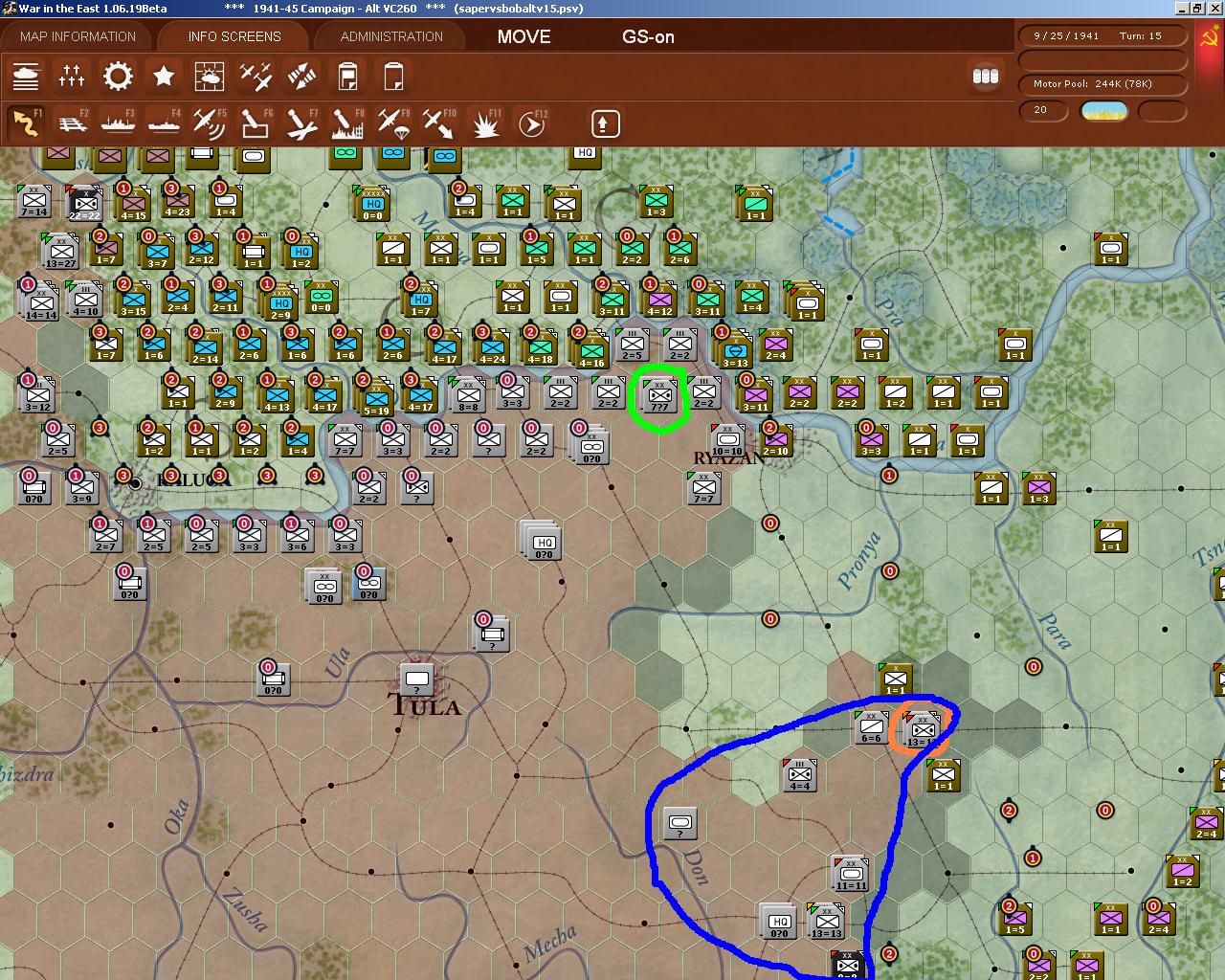Image resolution: width=1225 pixels, height=980 pixels.
Task: Click the GS-on indicator
Action: pyautogui.click(x=648, y=36)
